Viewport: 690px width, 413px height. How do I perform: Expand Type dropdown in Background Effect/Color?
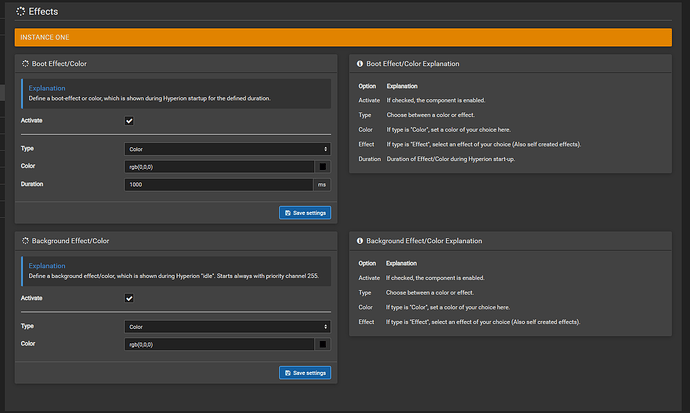(228, 326)
